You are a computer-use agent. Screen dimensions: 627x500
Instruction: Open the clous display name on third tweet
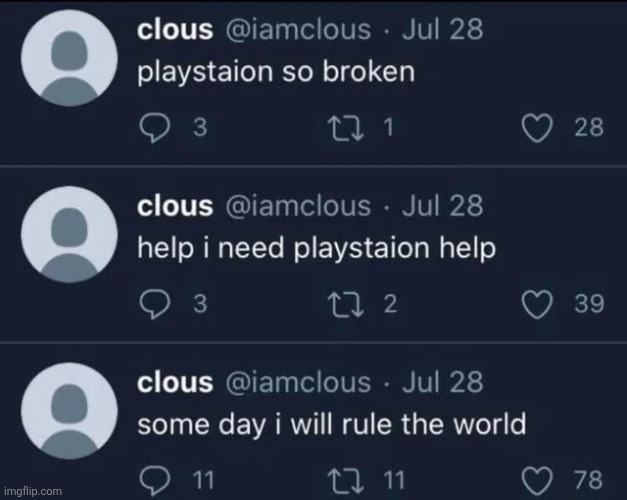(x=175, y=382)
